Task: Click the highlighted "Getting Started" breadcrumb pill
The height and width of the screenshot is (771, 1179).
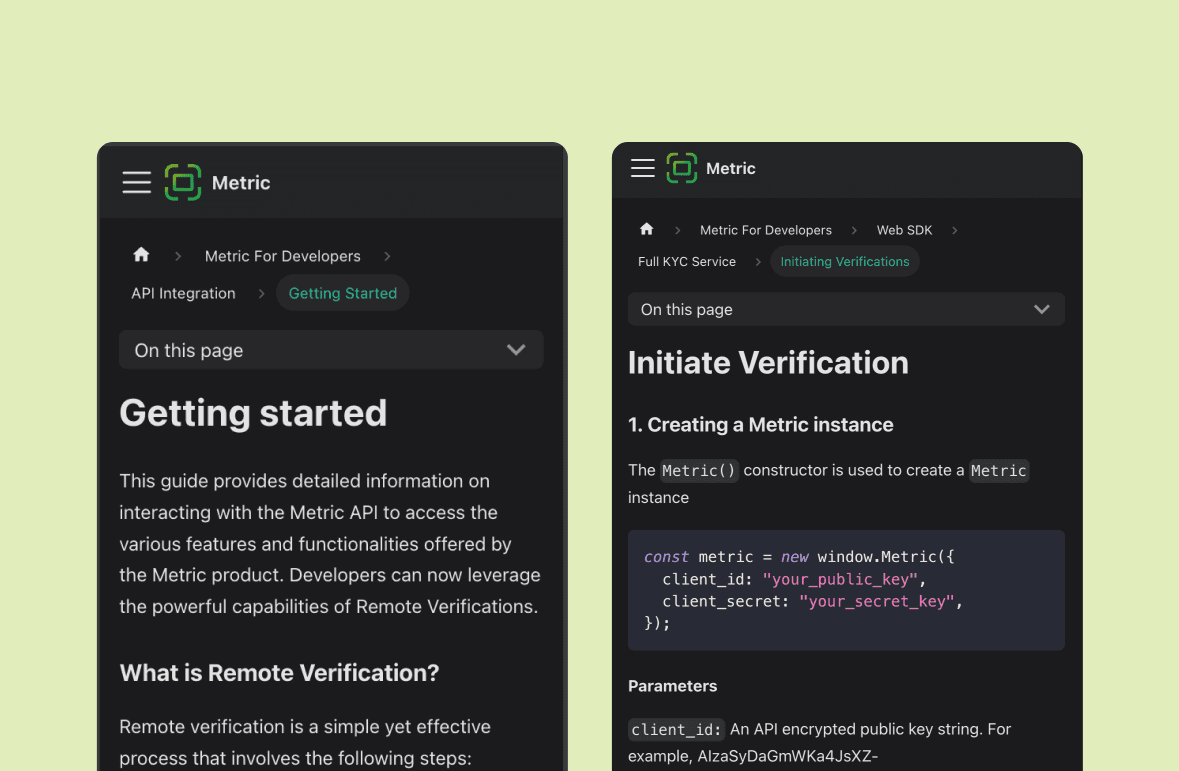Action: (x=342, y=293)
